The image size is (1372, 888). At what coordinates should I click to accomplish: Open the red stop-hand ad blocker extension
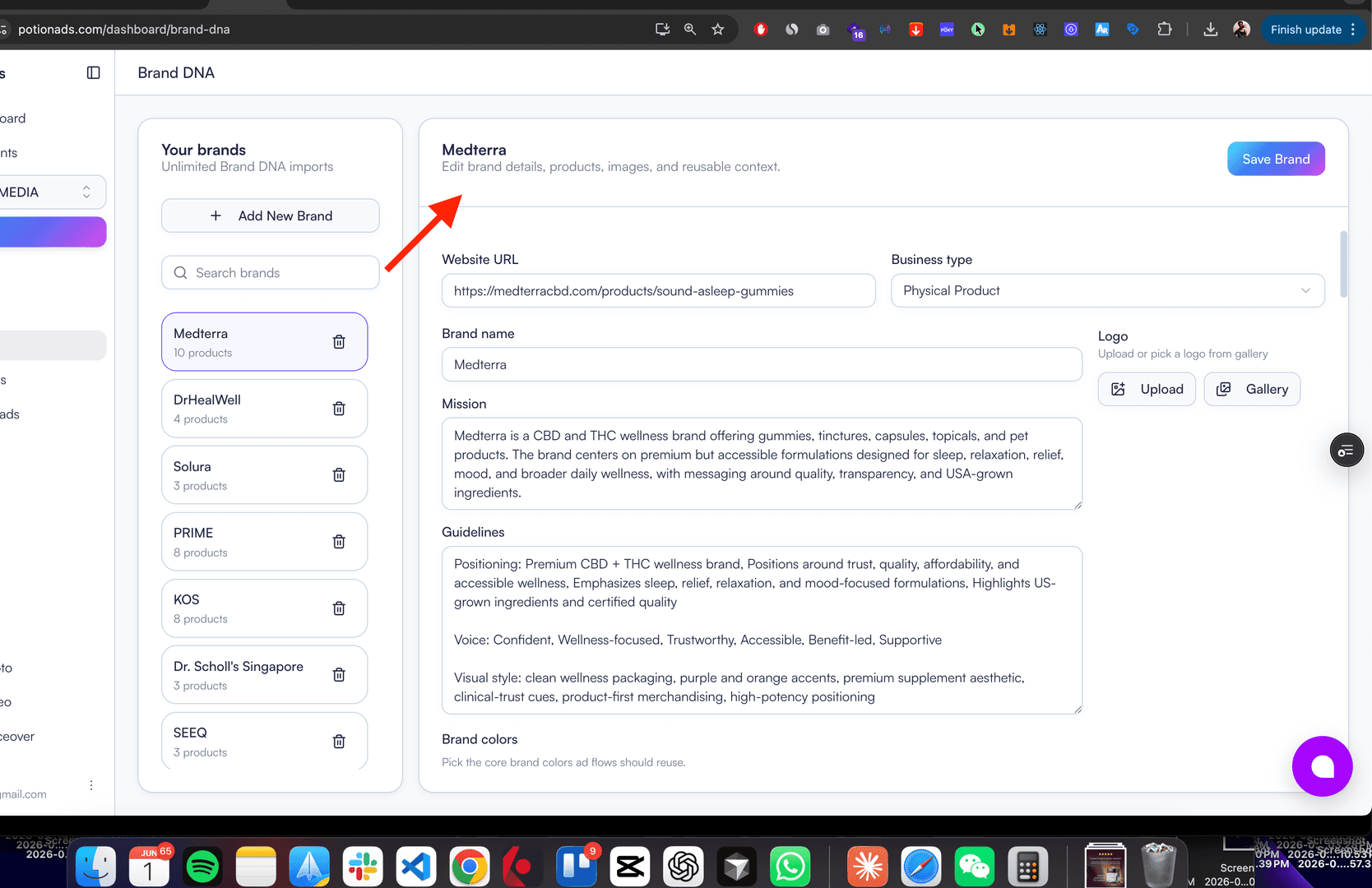tap(761, 30)
